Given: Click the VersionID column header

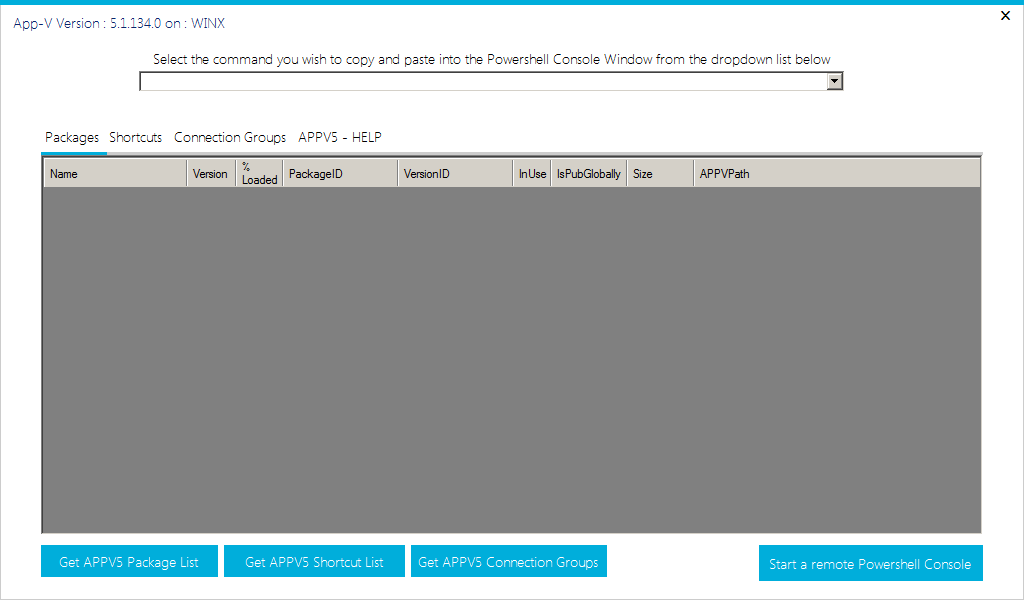Looking at the screenshot, I should click(455, 174).
